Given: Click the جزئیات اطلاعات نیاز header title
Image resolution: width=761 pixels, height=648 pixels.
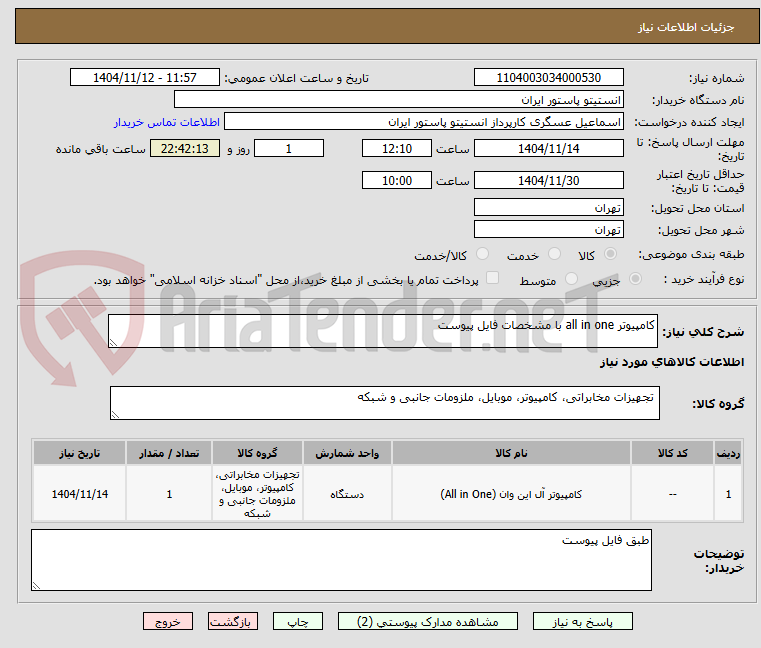Looking at the screenshot, I should [x=685, y=27].
